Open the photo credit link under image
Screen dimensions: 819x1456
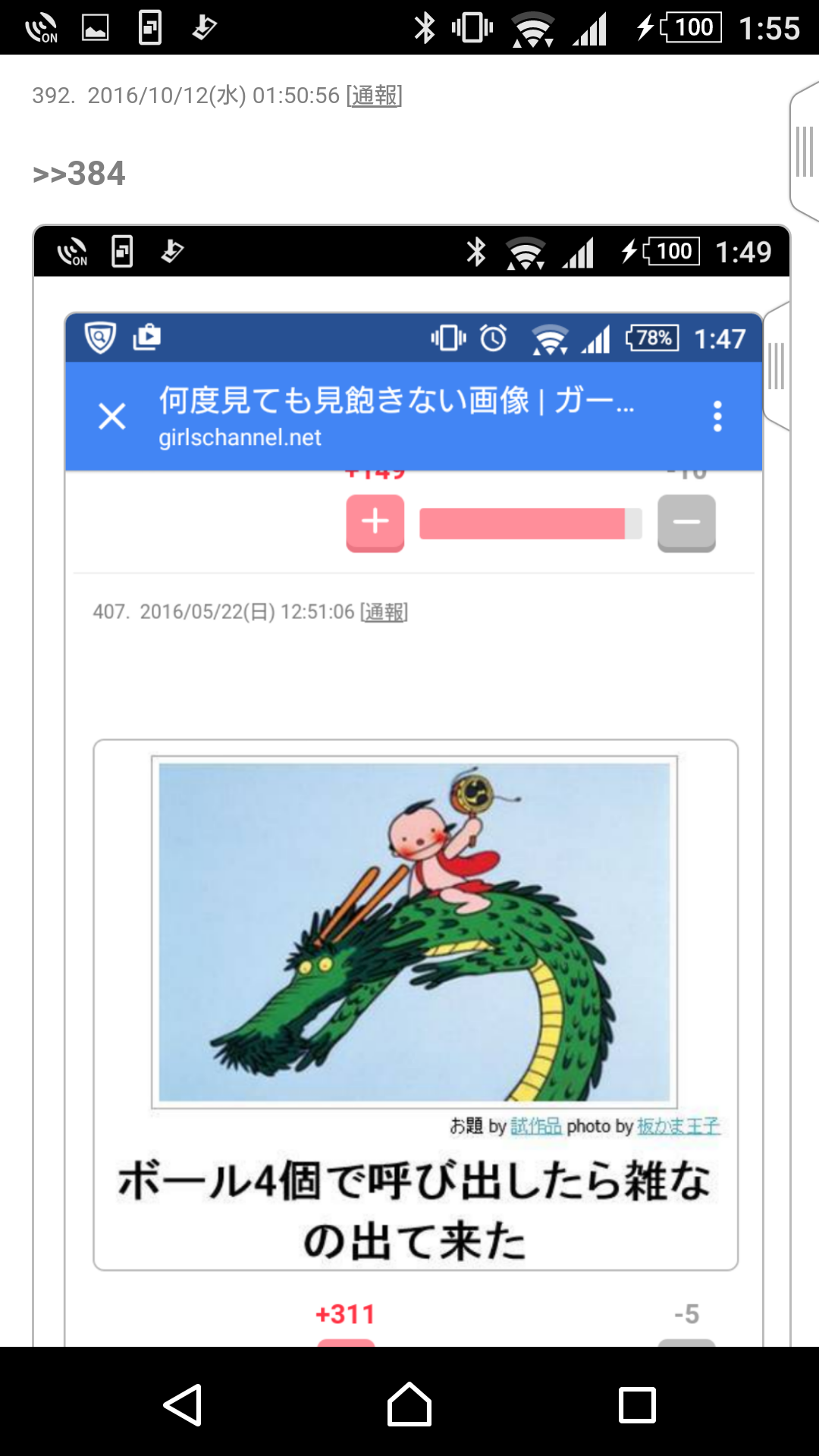click(679, 1126)
